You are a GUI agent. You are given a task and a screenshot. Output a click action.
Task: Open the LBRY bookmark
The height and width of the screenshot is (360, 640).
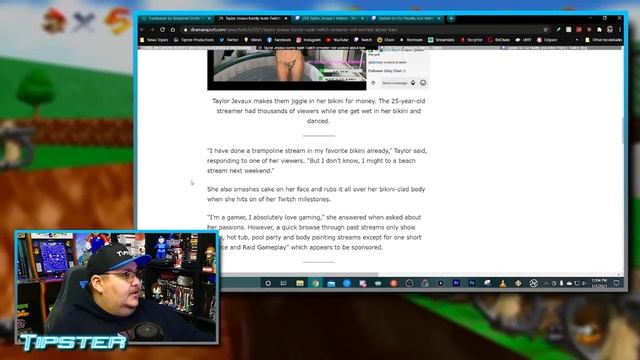523,40
